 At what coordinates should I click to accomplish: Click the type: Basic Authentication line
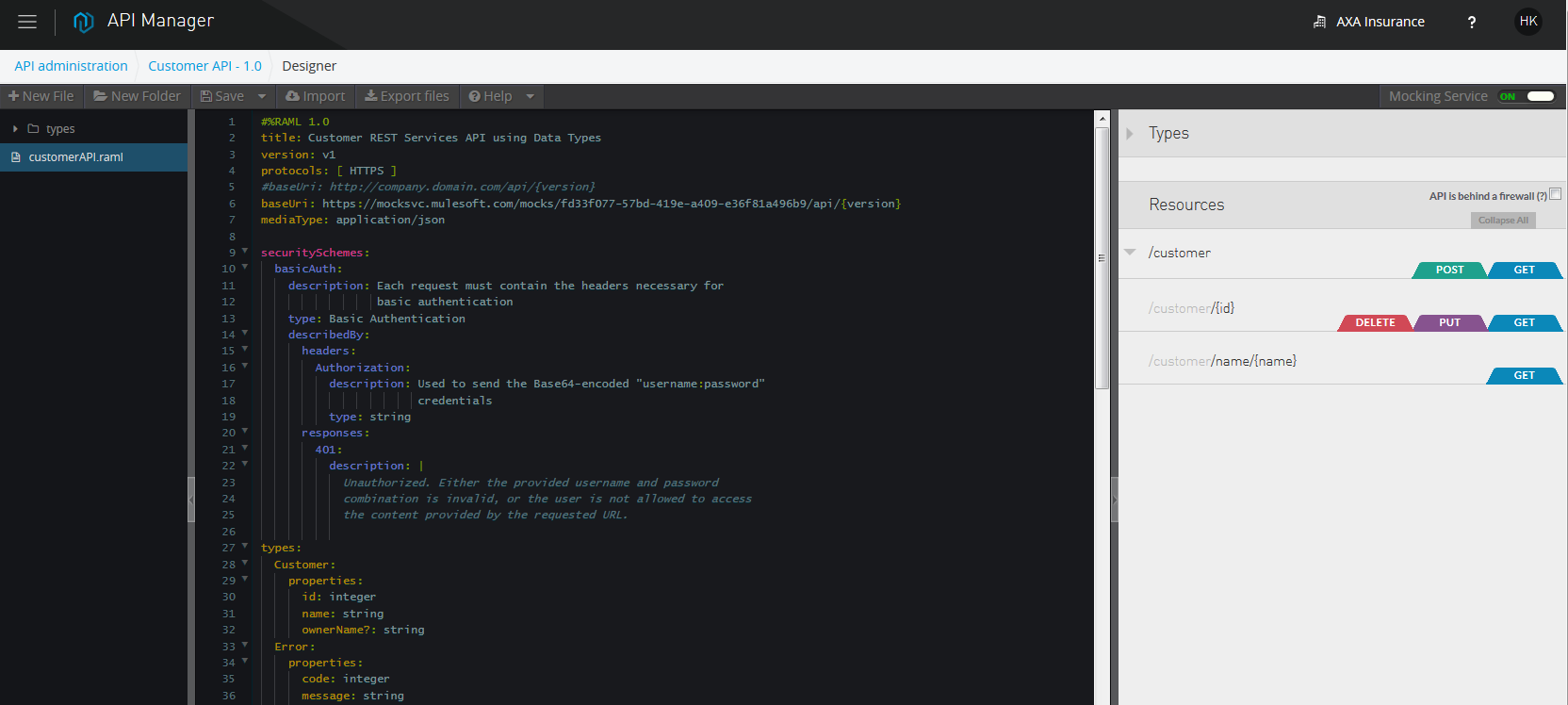tap(377, 319)
